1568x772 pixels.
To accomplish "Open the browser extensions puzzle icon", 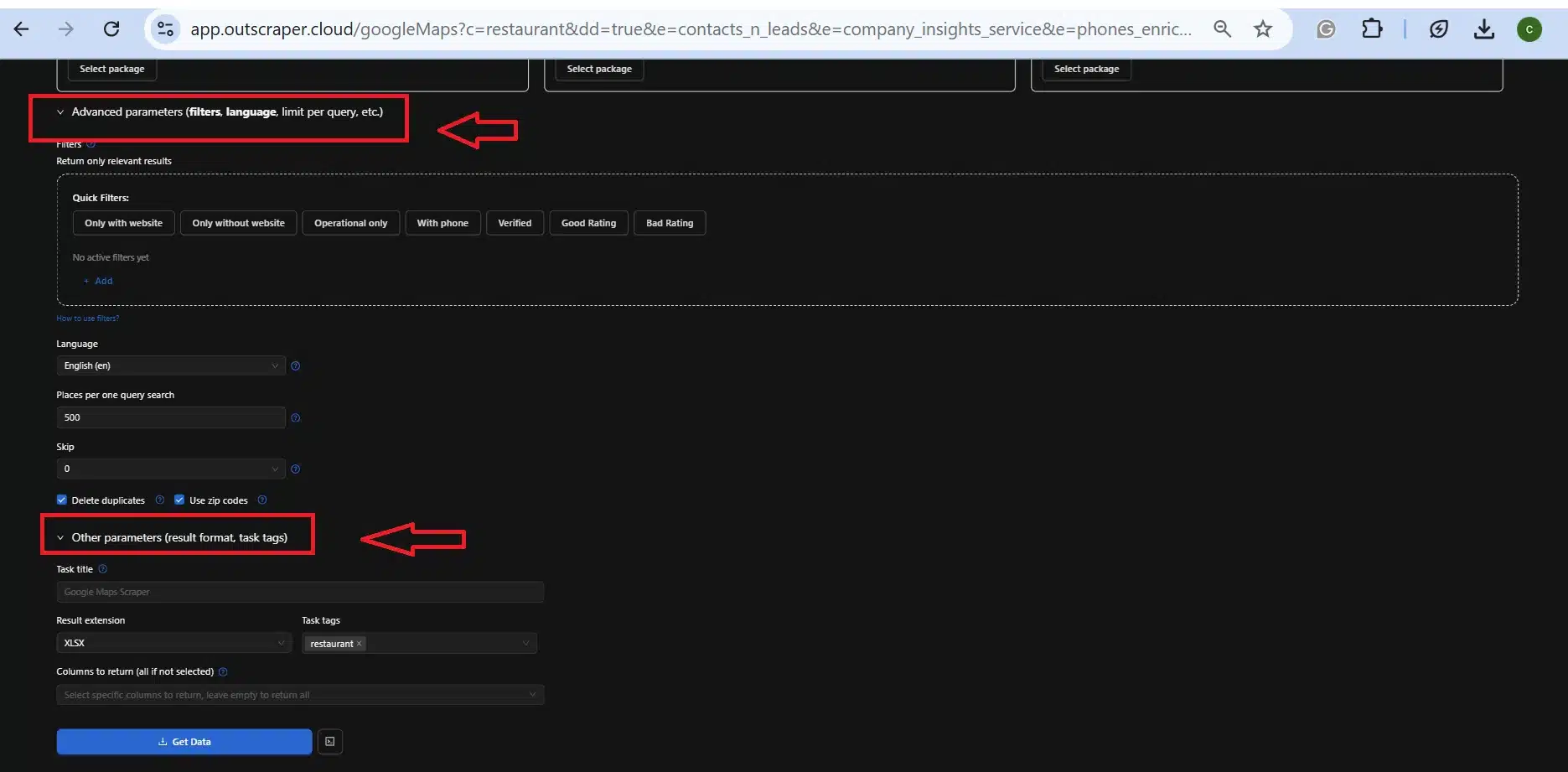I will tap(1372, 29).
